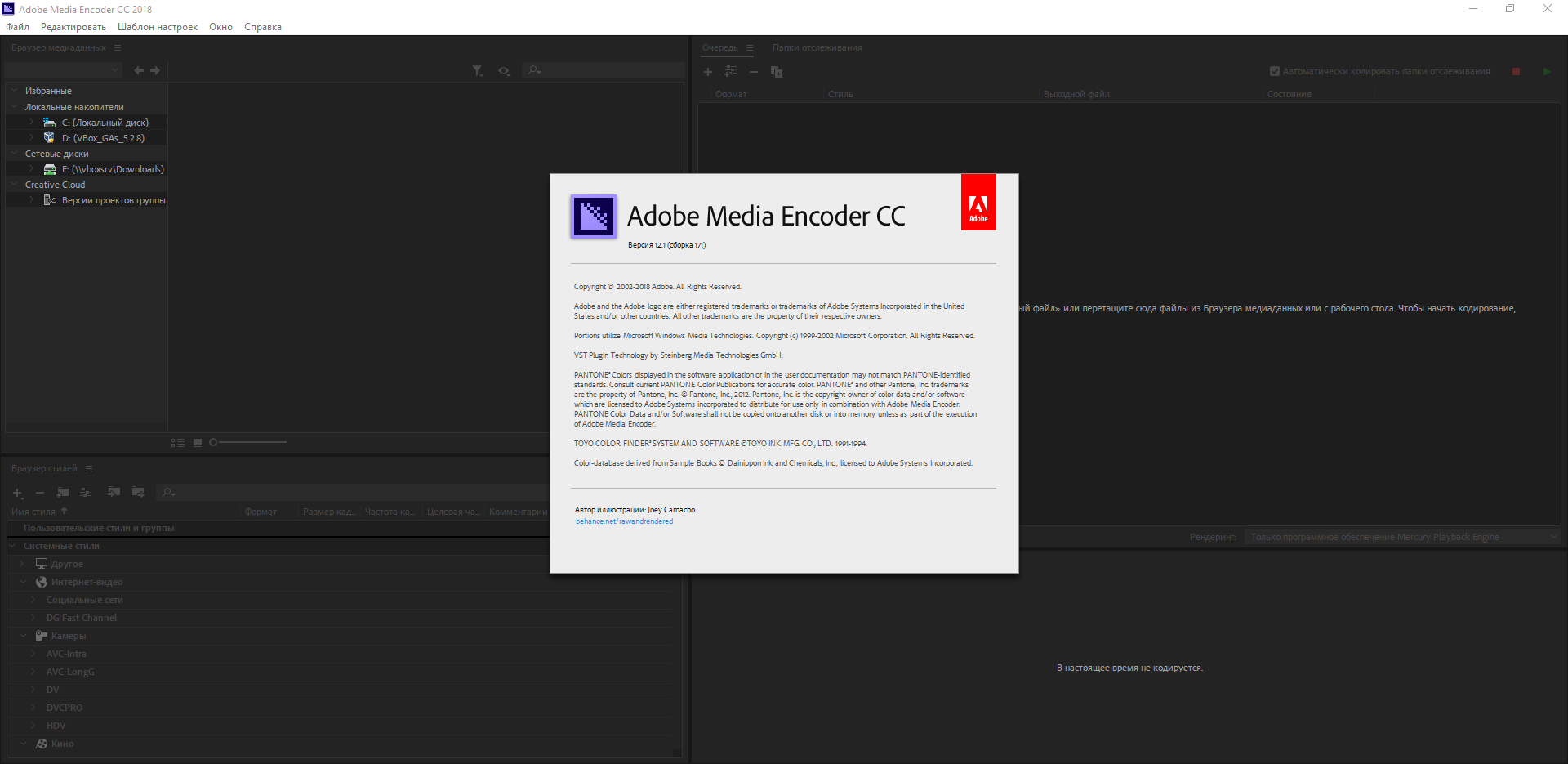
Task: Open the eye view options in Media Browser
Action: click(x=504, y=71)
